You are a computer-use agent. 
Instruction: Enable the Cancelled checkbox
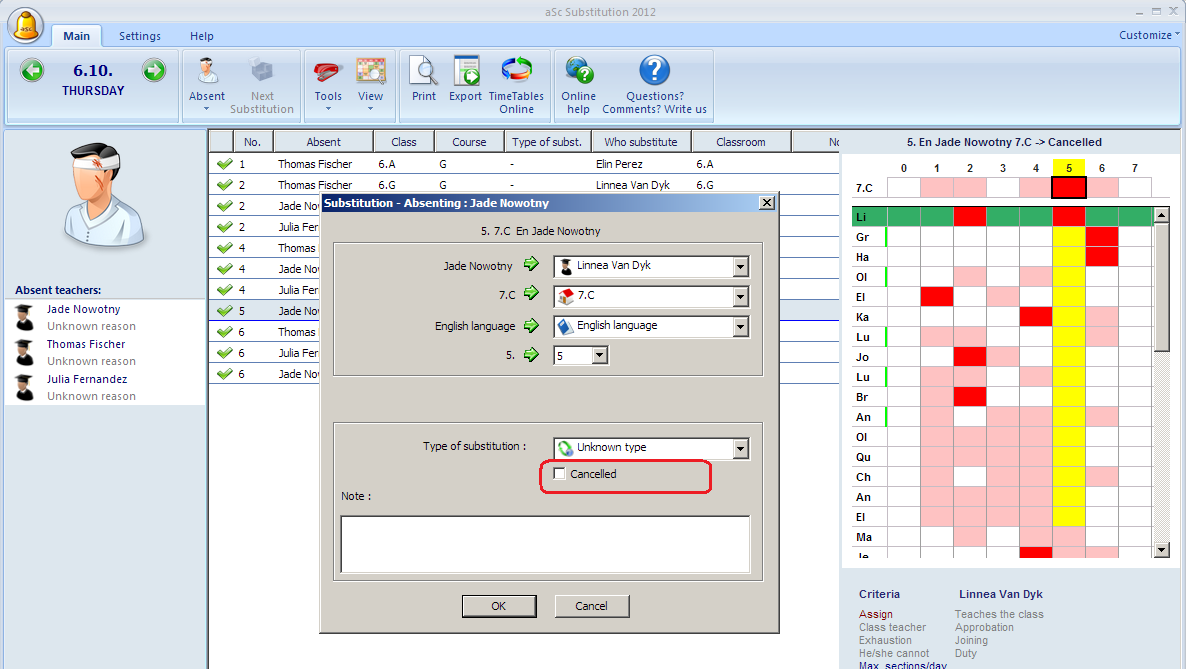(560, 474)
